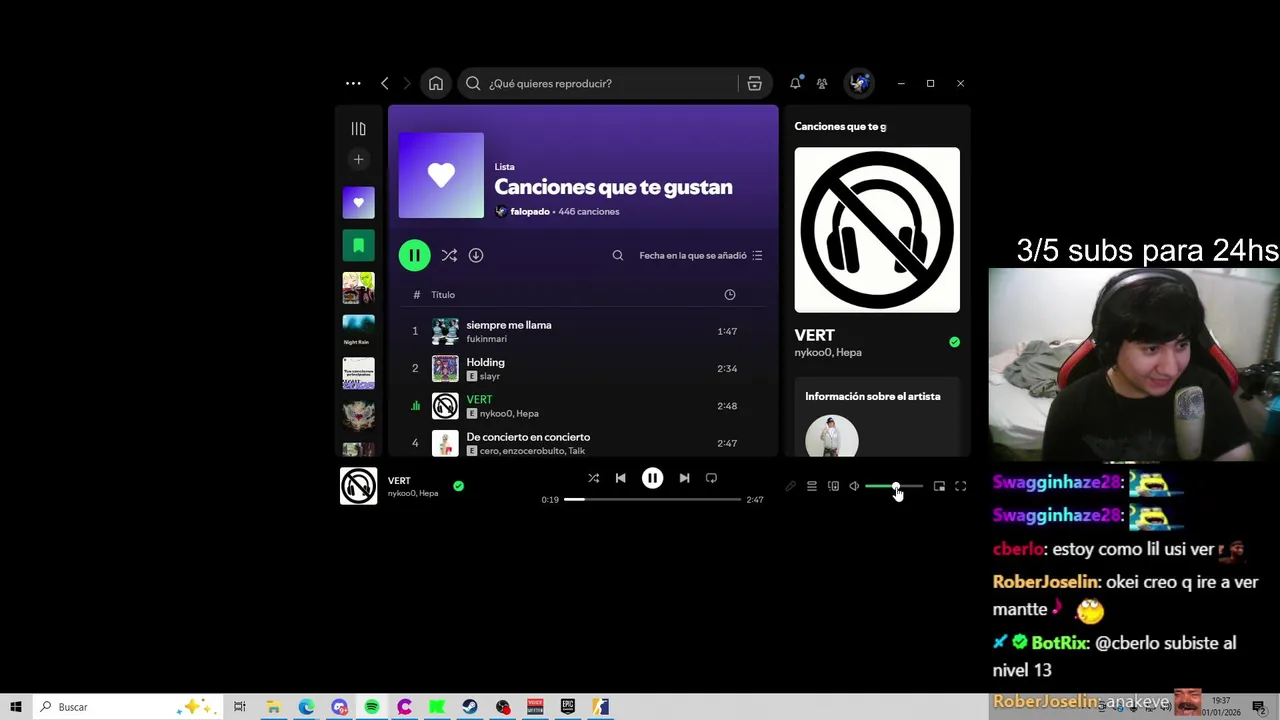Open the Windows notification center
Image resolution: width=1280 pixels, height=720 pixels.
1259,707
